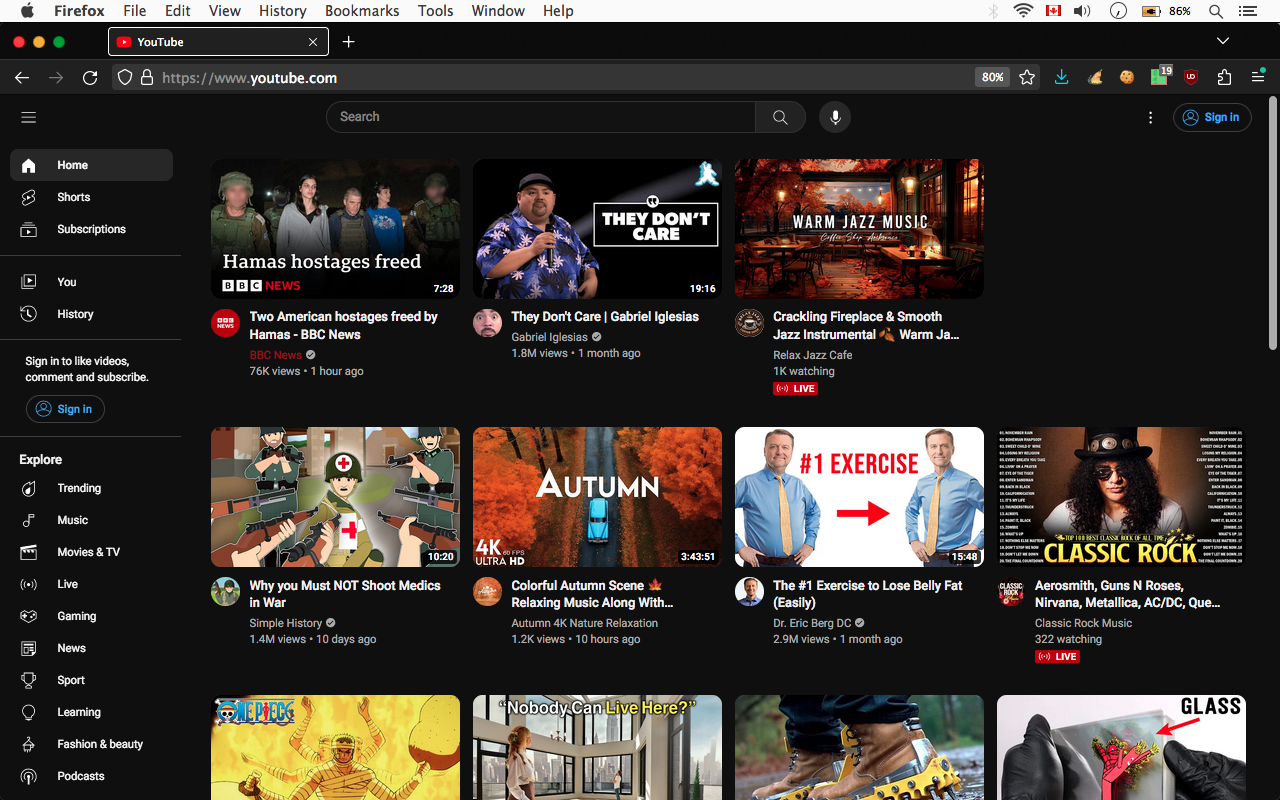Open a new tab with plus button
This screenshot has width=1280, height=800.
coord(348,42)
